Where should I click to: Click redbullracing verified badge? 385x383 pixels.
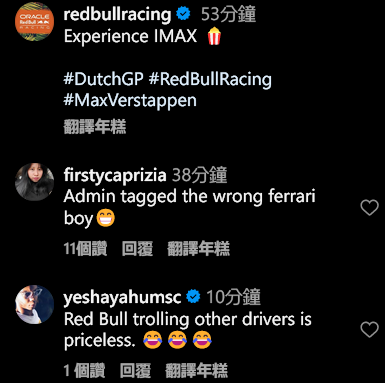[x=183, y=14]
